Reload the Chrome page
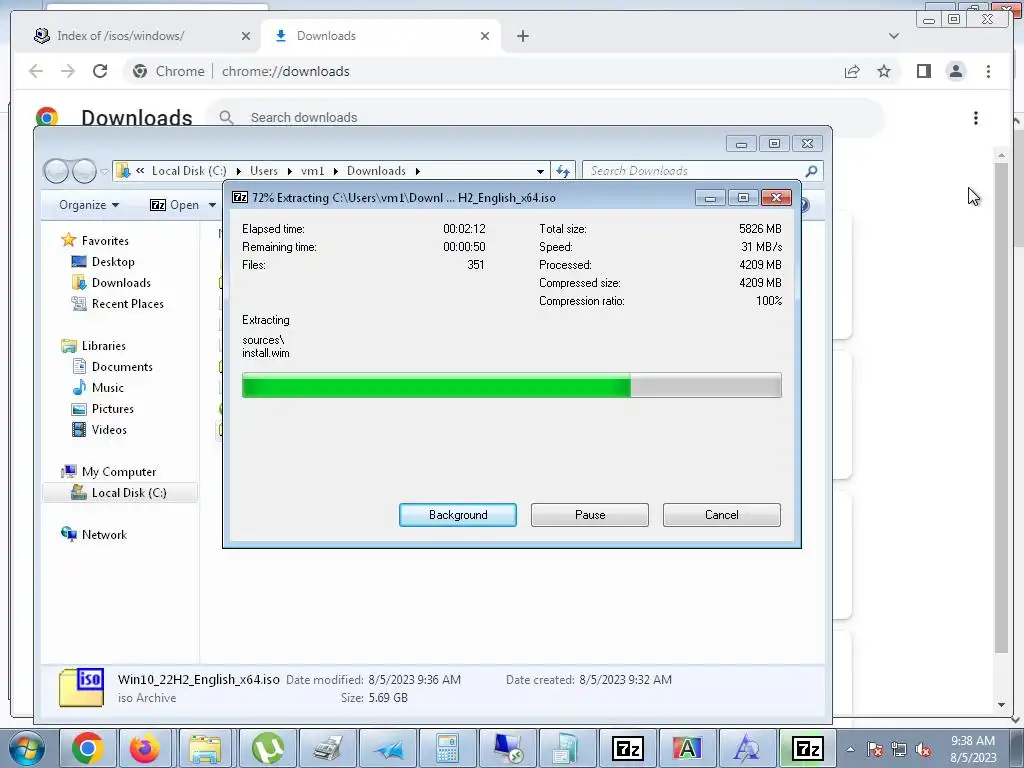The height and width of the screenshot is (768, 1024). click(100, 71)
